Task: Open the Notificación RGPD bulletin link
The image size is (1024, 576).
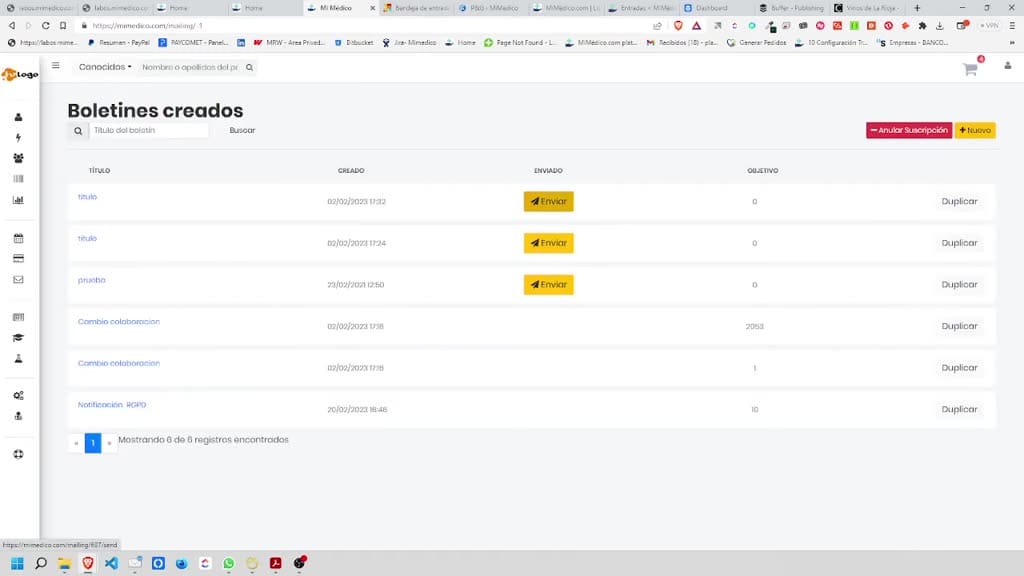Action: point(112,405)
